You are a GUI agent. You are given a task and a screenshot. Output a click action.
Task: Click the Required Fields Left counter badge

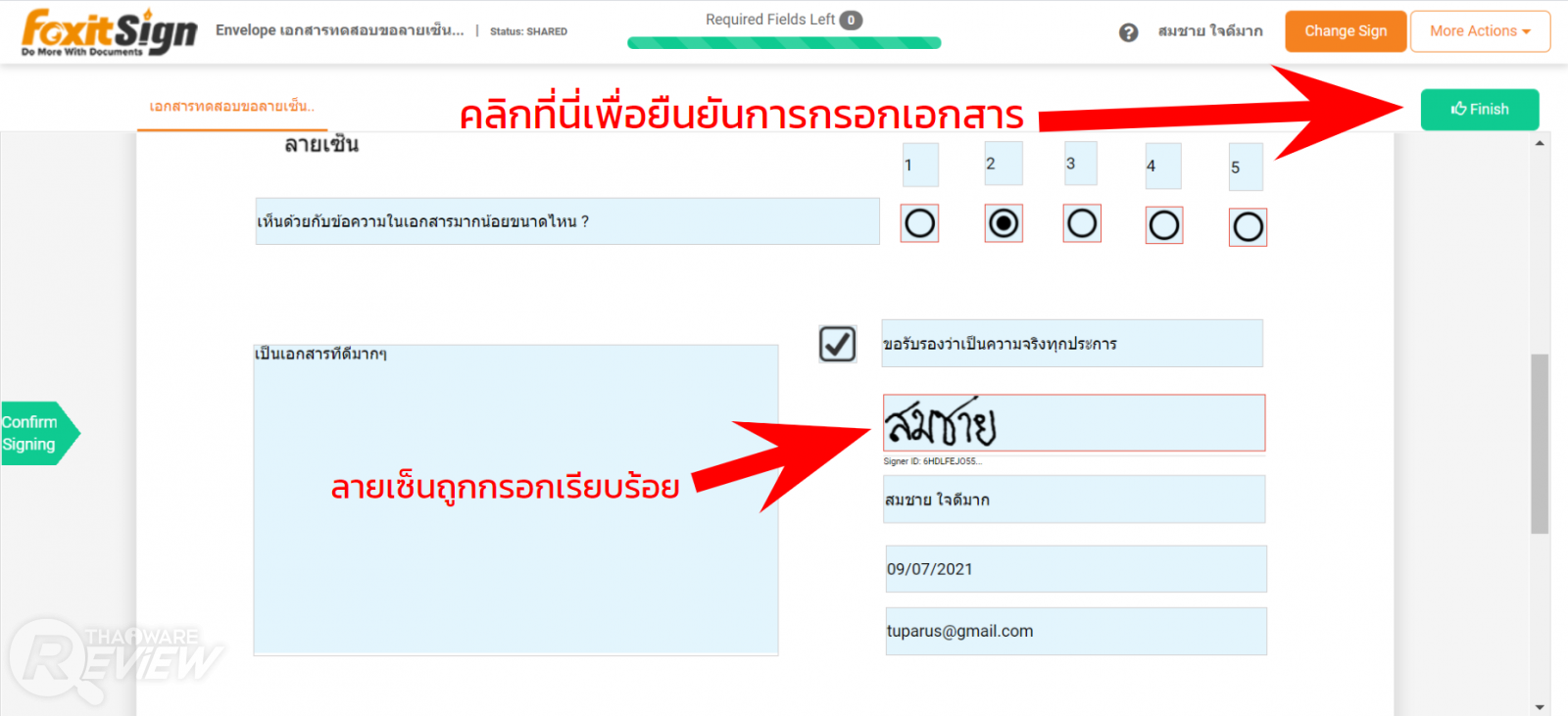(851, 20)
